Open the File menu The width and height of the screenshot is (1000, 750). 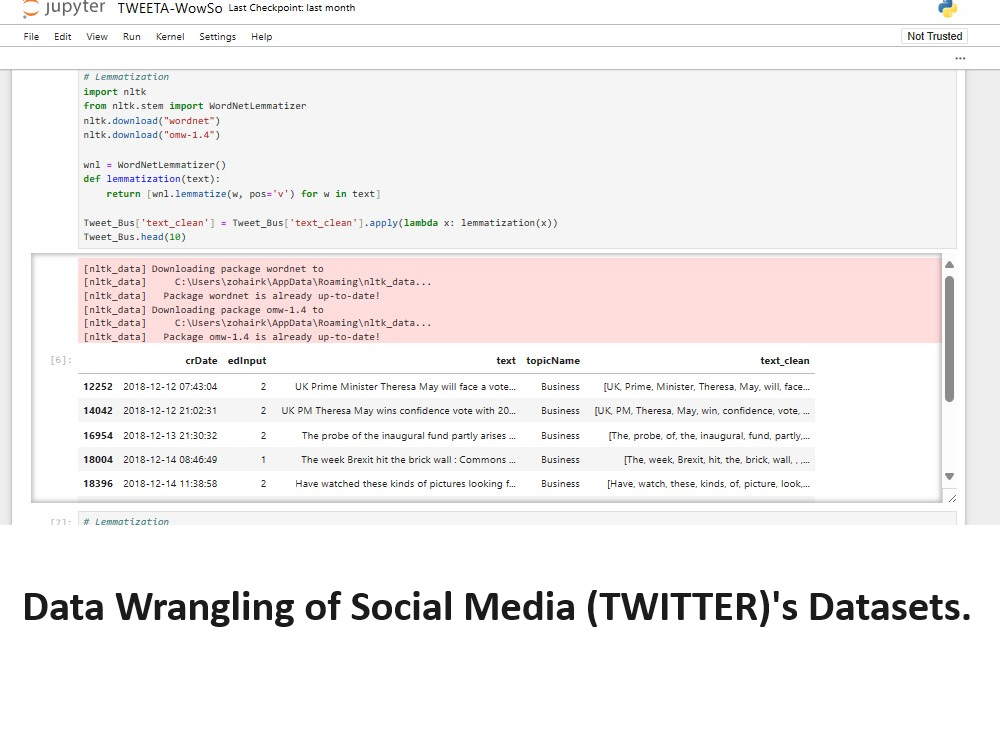coord(31,36)
